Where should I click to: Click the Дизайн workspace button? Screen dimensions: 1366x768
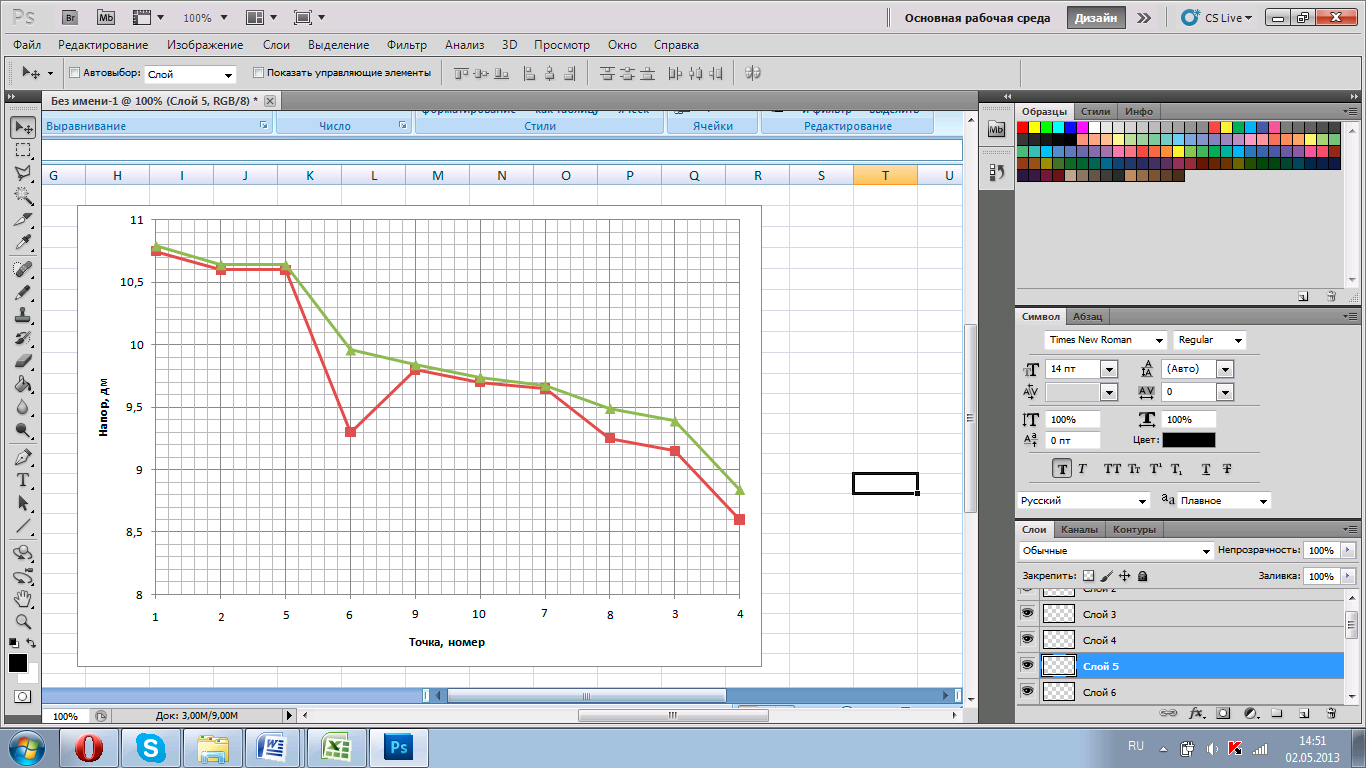(1096, 18)
